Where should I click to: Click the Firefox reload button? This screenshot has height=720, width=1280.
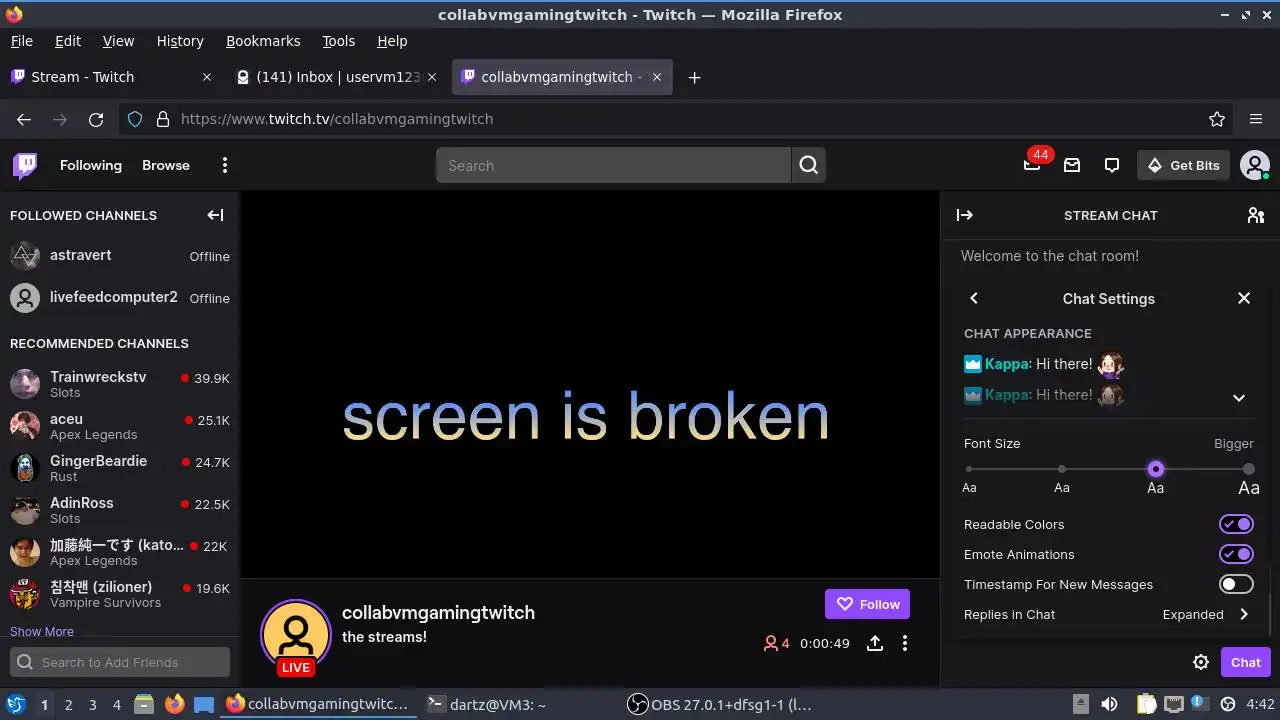96,119
